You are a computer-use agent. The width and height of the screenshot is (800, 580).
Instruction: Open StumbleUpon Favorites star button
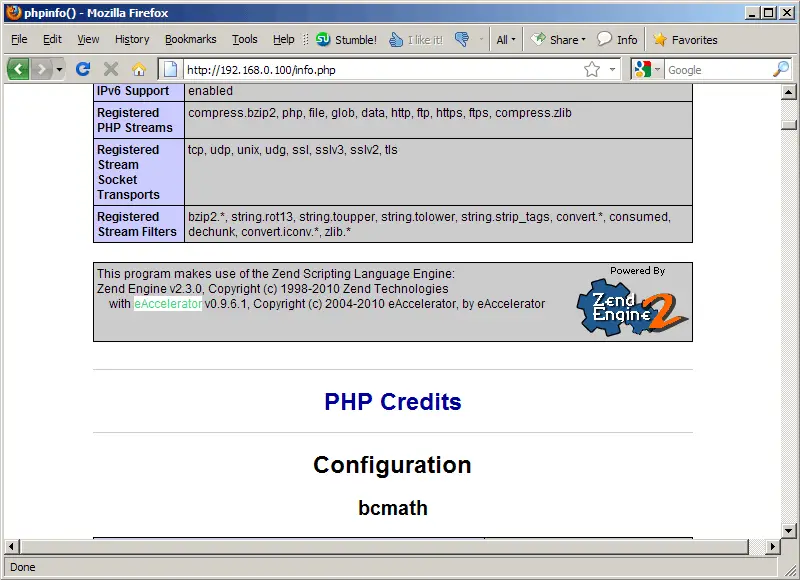(685, 39)
